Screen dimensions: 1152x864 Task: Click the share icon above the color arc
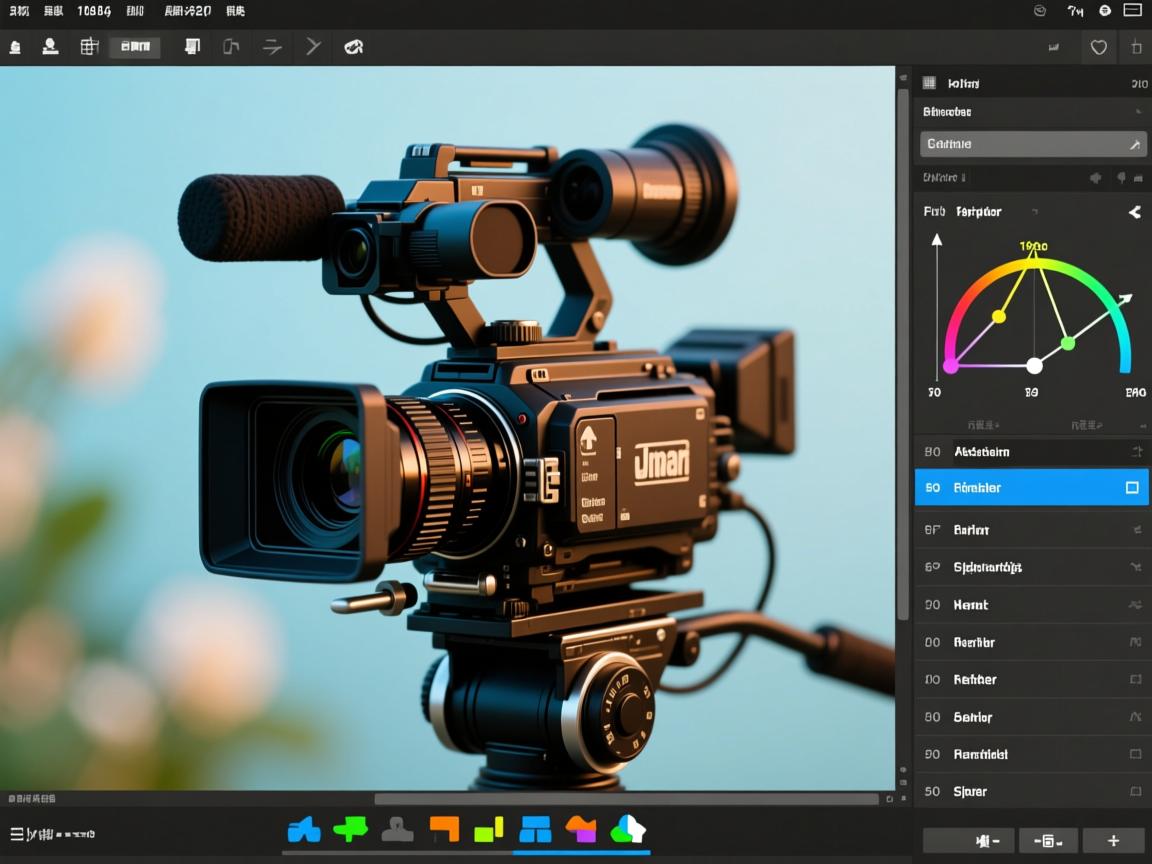click(1134, 212)
